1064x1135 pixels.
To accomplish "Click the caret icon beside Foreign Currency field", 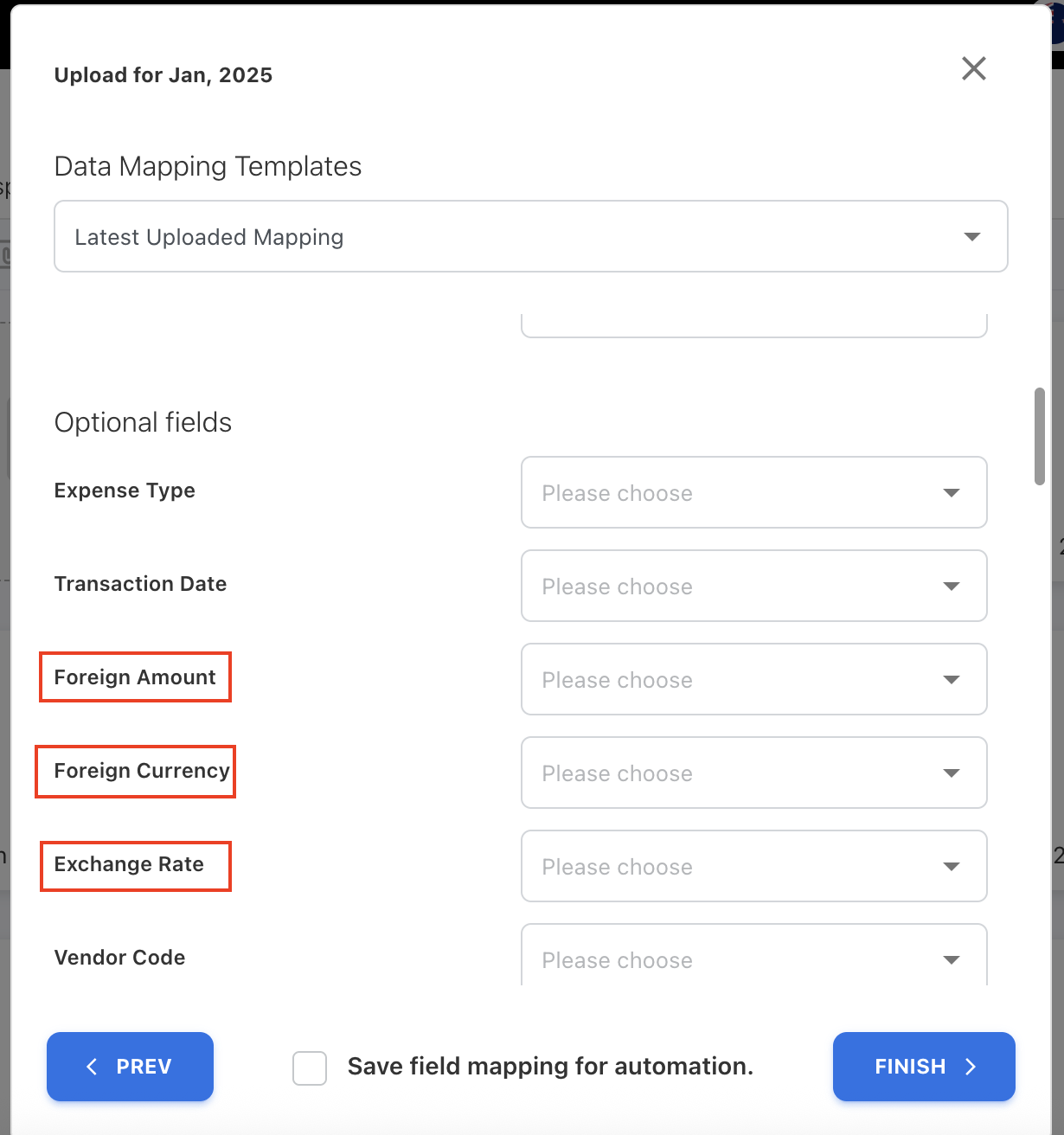I will coord(952,773).
